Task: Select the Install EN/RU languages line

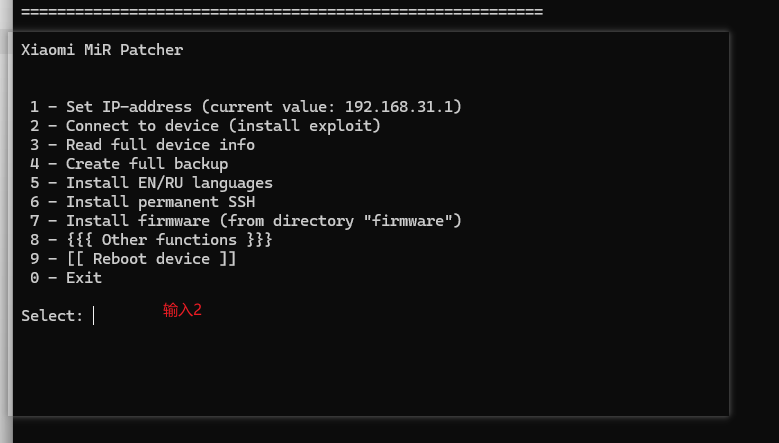Action: [151, 183]
